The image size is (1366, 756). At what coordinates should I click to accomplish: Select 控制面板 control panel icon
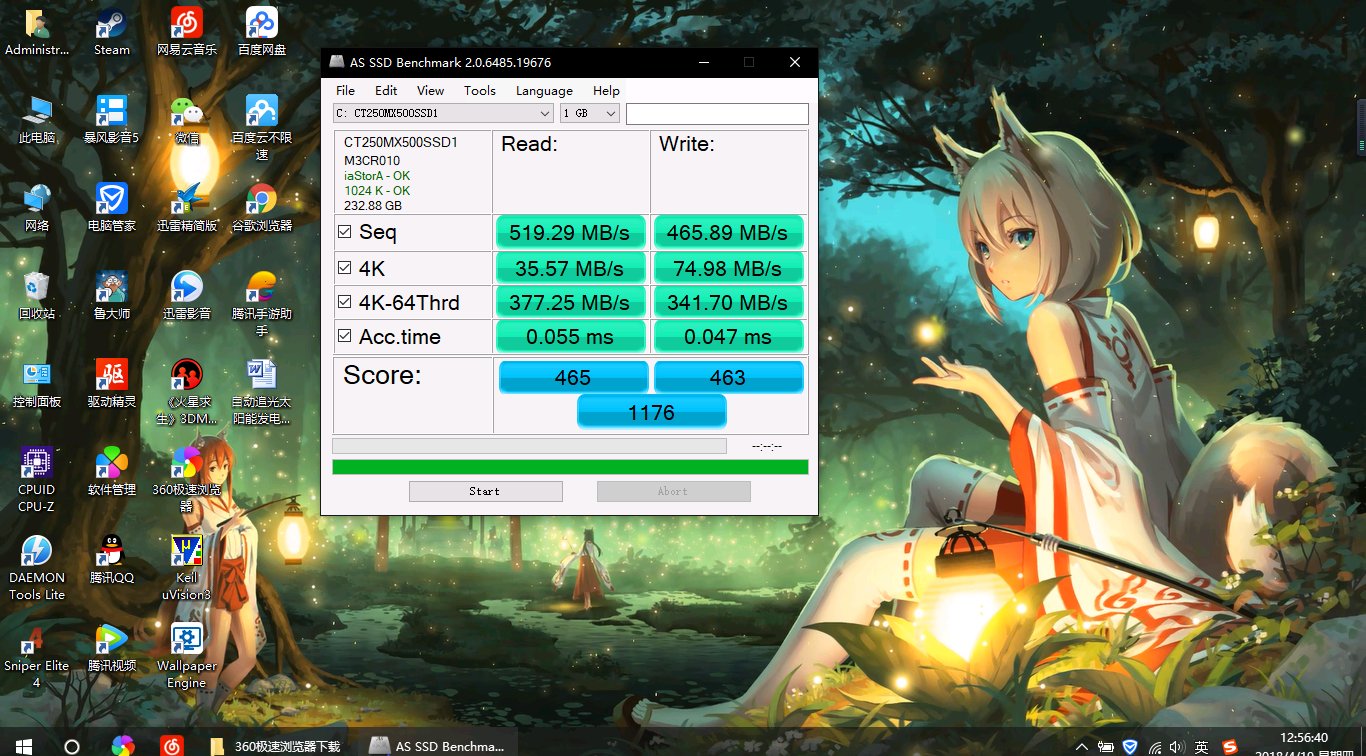click(37, 383)
